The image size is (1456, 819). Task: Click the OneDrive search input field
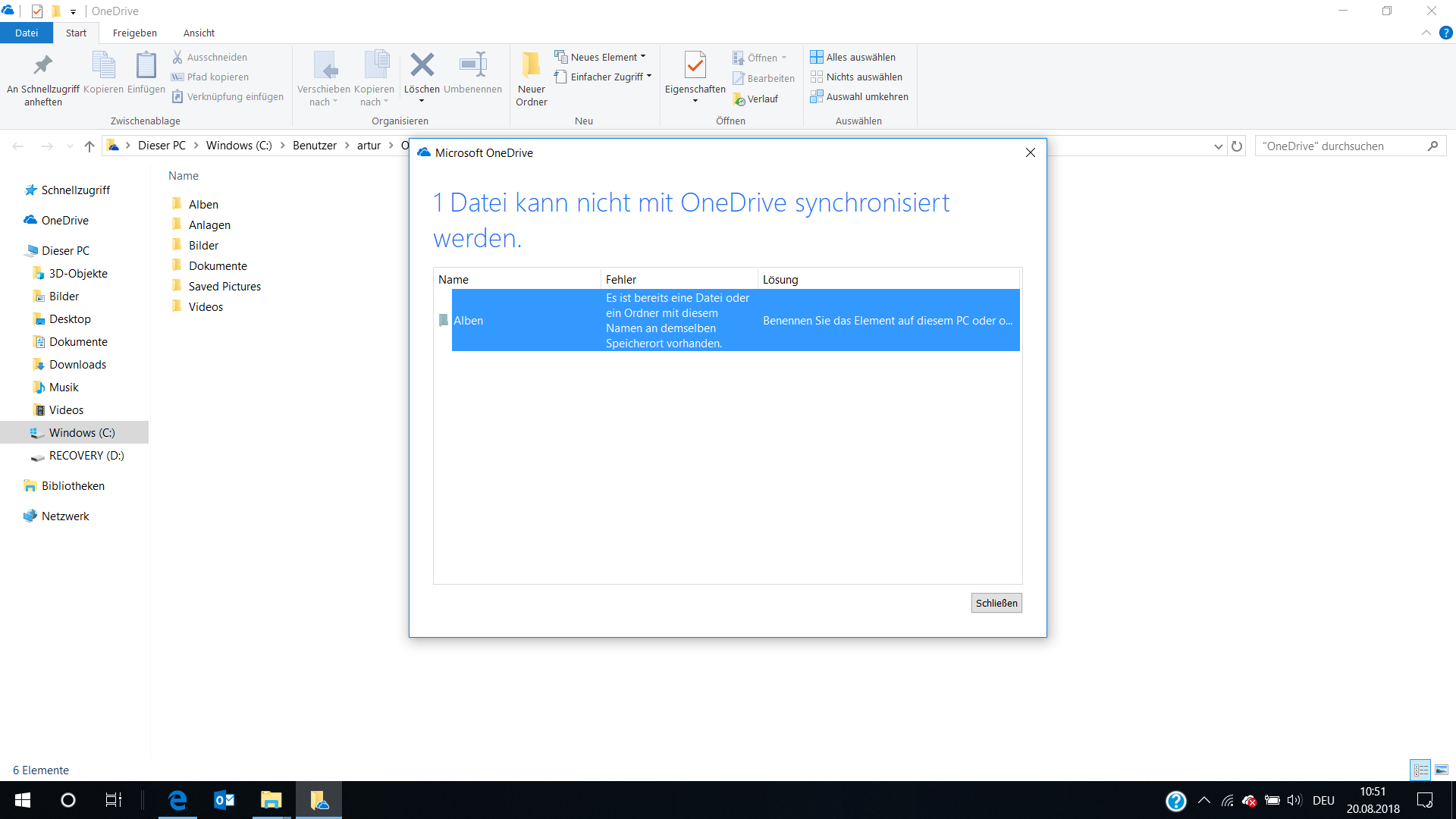pyautogui.click(x=1340, y=146)
